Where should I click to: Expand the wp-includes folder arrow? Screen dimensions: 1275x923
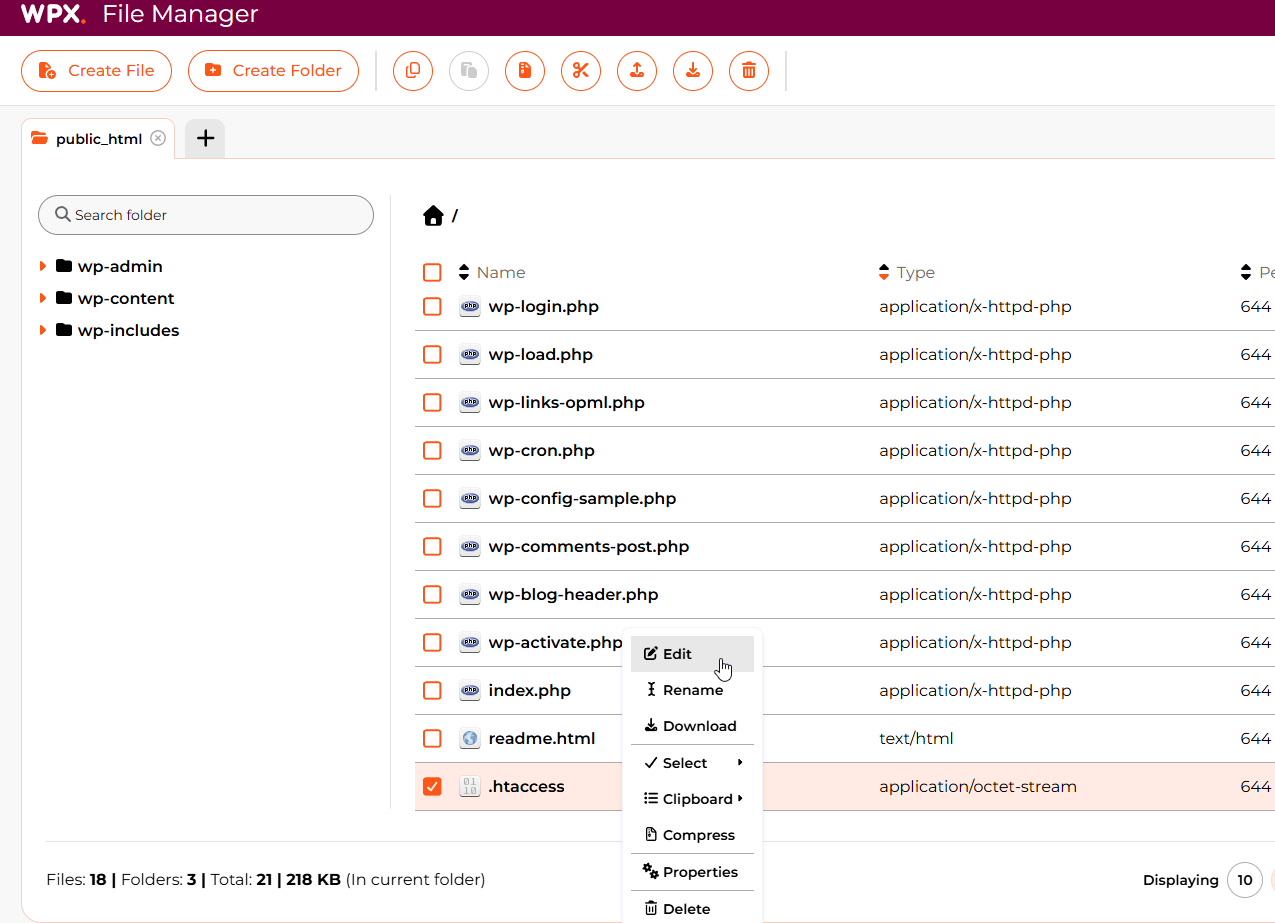43,330
